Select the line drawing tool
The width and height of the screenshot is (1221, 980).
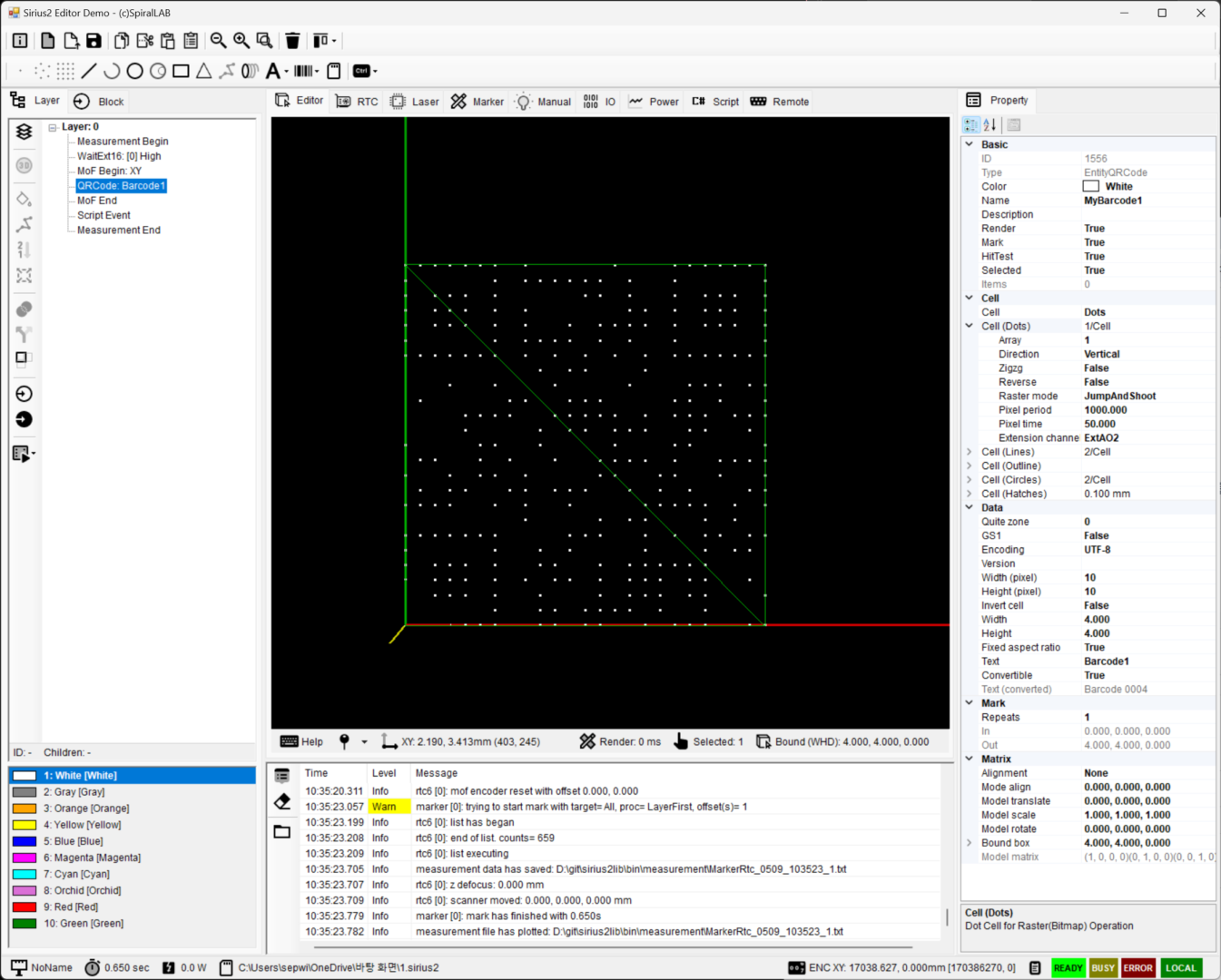(89, 71)
